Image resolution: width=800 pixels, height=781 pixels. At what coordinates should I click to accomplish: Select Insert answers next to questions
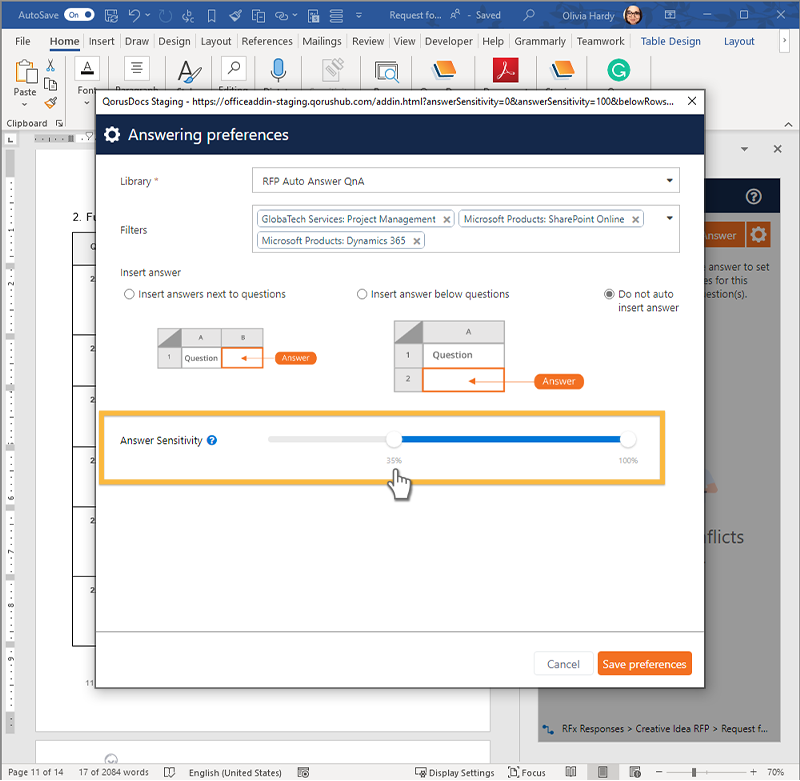pyautogui.click(x=129, y=294)
